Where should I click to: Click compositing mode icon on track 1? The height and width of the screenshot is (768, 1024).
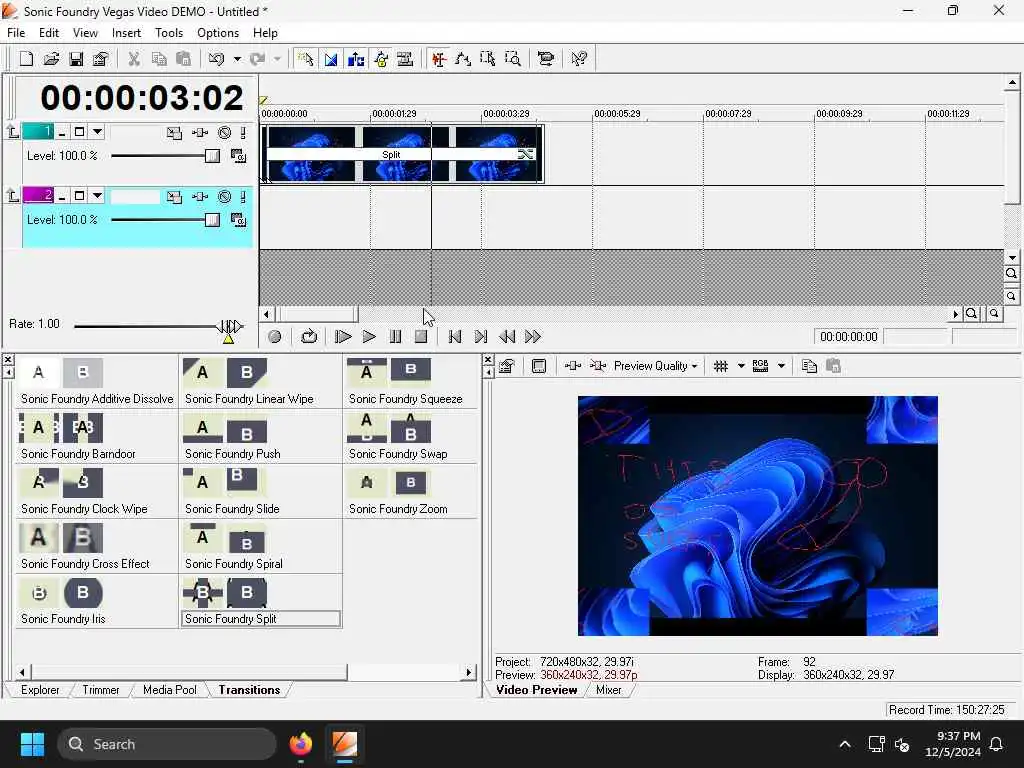tap(238, 156)
